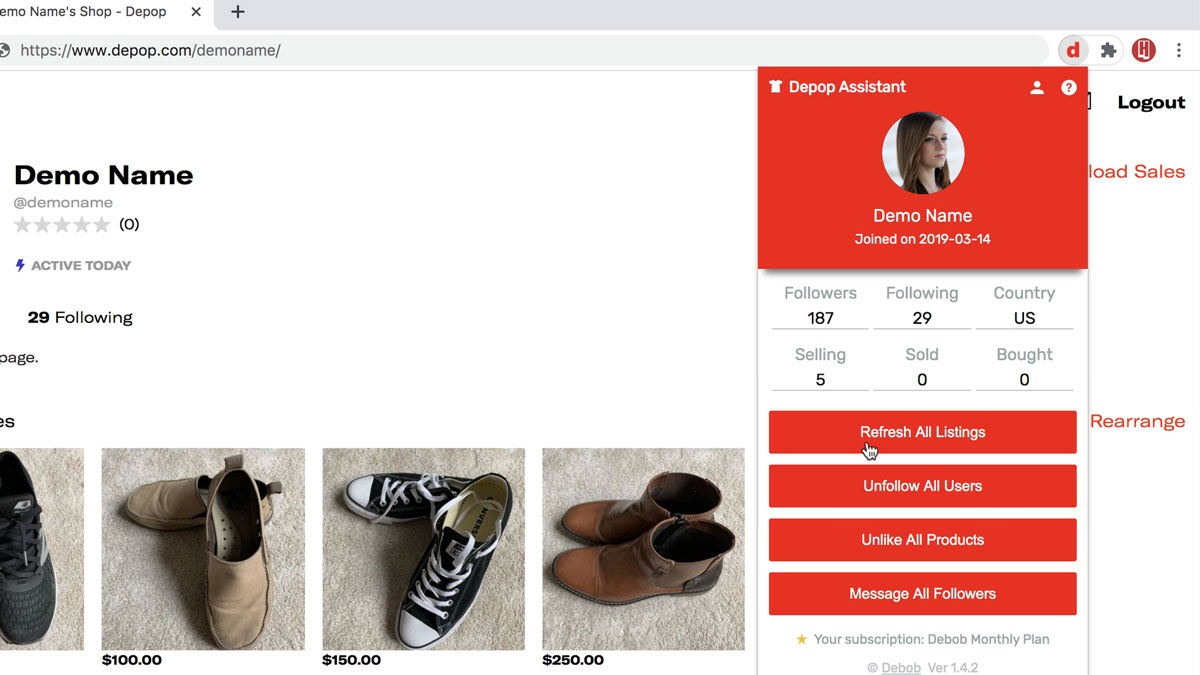Image resolution: width=1200 pixels, height=675 pixels.
Task: Click the Message All Followers button
Action: click(x=922, y=593)
